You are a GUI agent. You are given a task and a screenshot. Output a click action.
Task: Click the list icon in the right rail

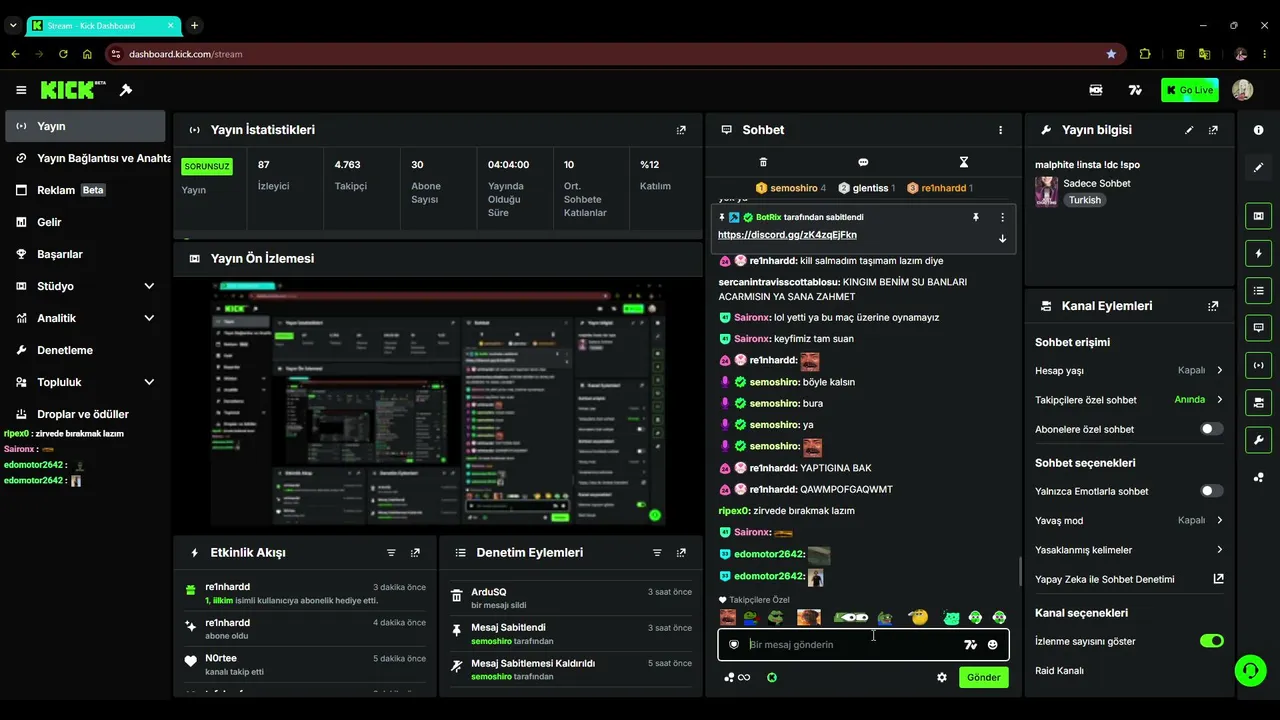[x=1258, y=290]
